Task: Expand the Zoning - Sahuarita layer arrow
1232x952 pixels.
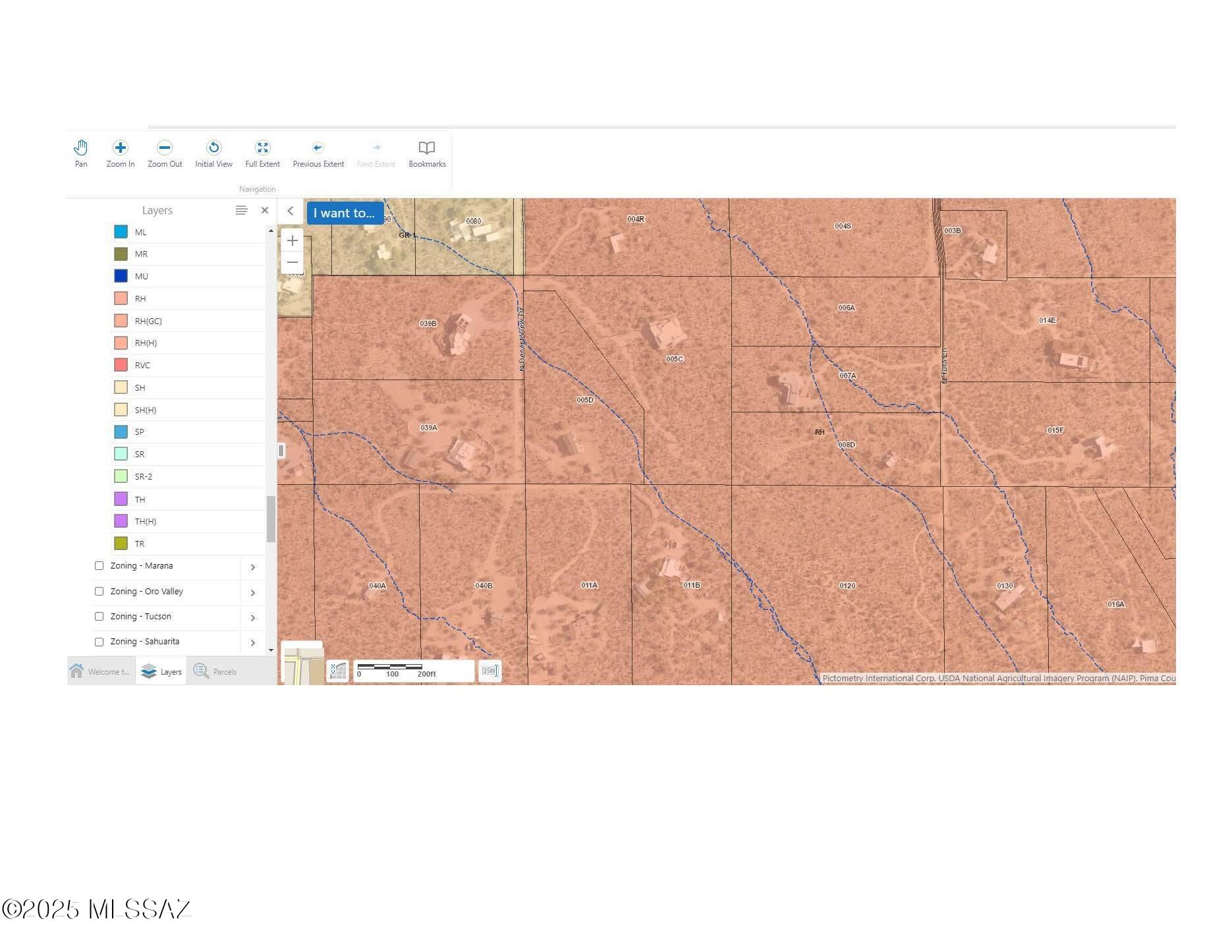Action: pyautogui.click(x=253, y=643)
